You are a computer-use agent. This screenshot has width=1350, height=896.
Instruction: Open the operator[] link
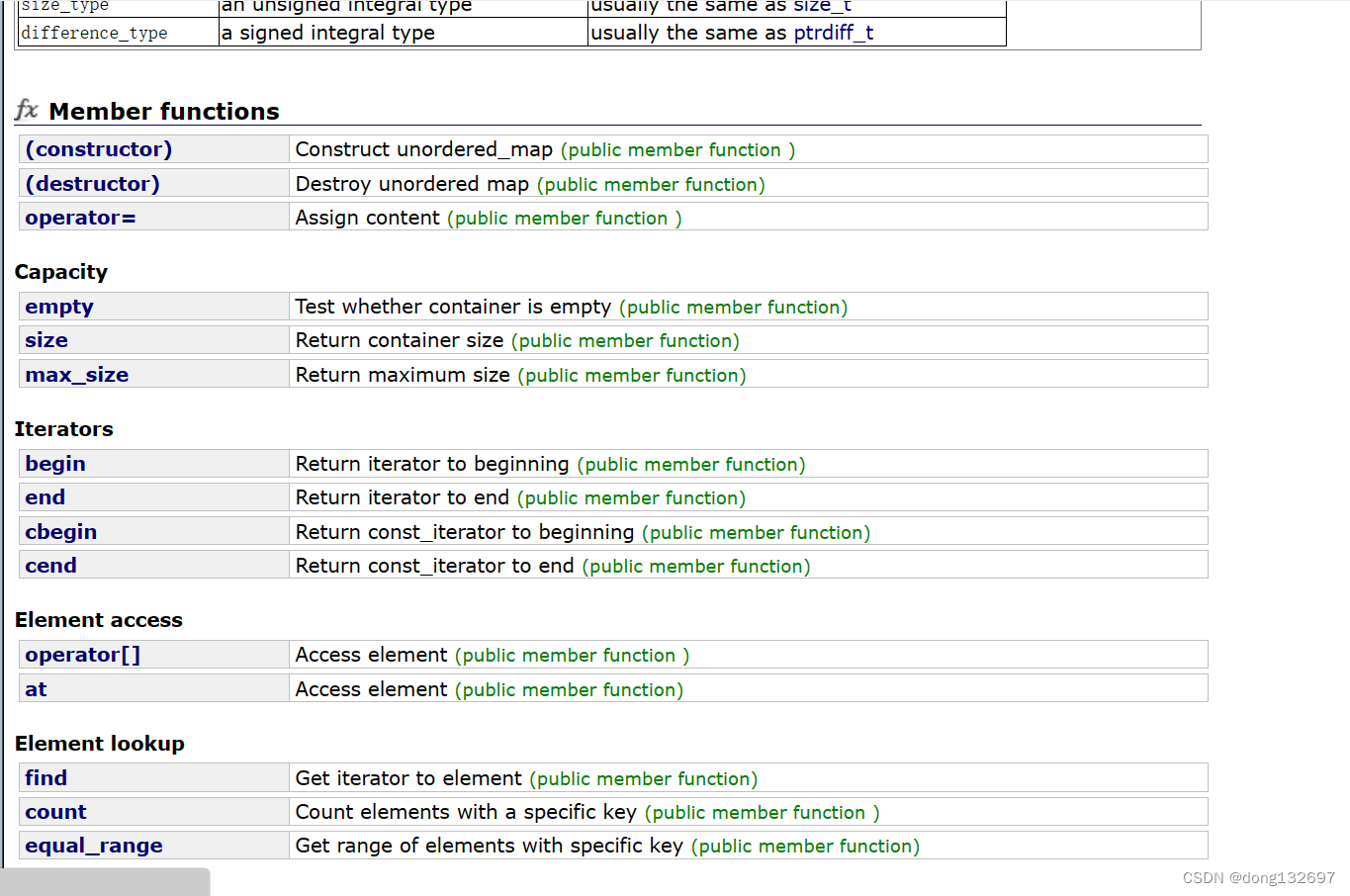pyautogui.click(x=83, y=655)
